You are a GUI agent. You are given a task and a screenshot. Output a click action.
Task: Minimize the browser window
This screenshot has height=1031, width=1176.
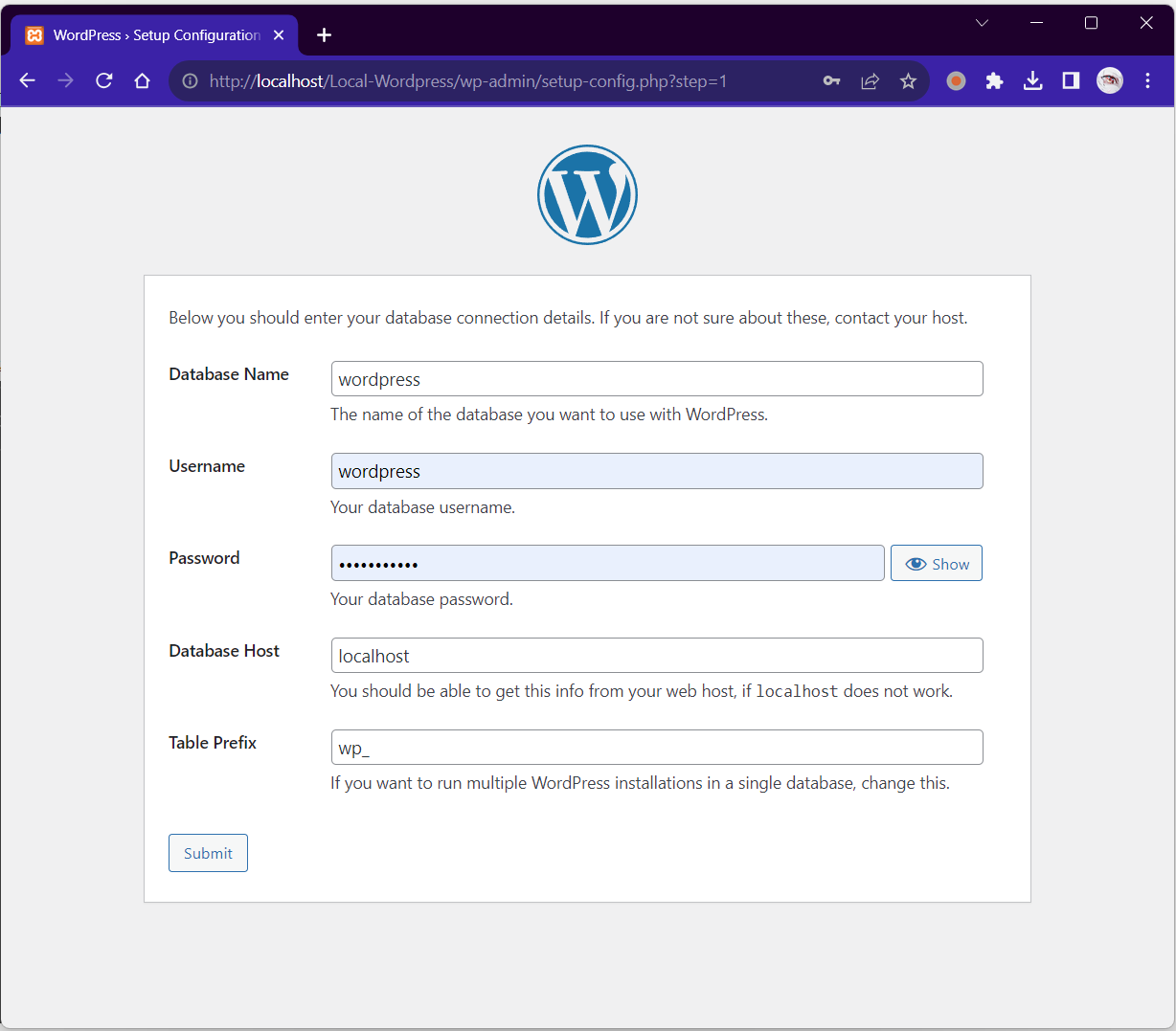pyautogui.click(x=1036, y=23)
